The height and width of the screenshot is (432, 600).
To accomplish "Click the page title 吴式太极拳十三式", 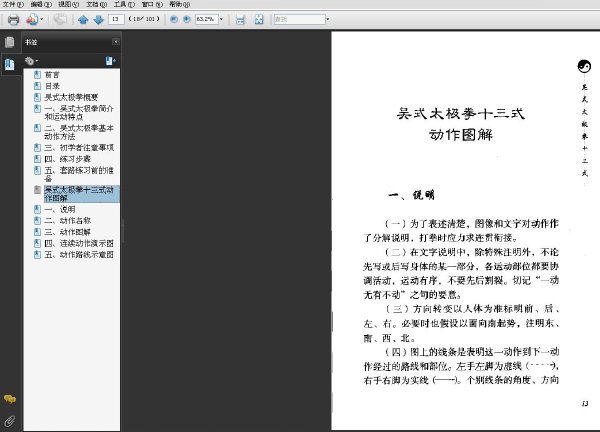I will pos(461,114).
